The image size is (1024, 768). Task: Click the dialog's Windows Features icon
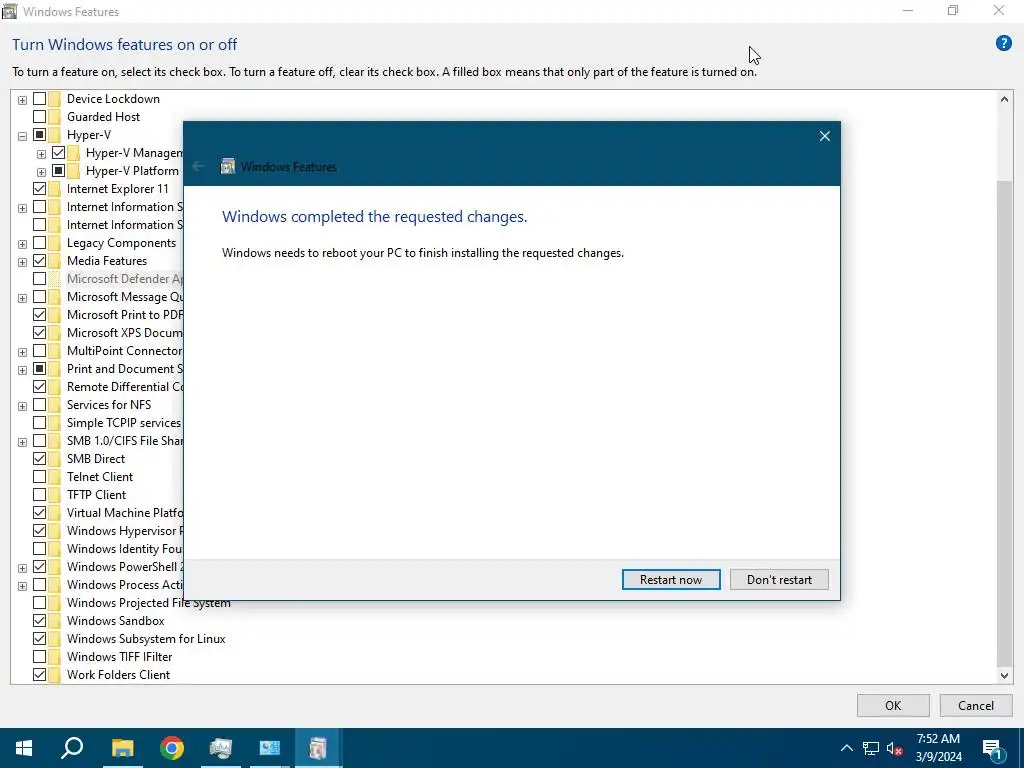227,167
